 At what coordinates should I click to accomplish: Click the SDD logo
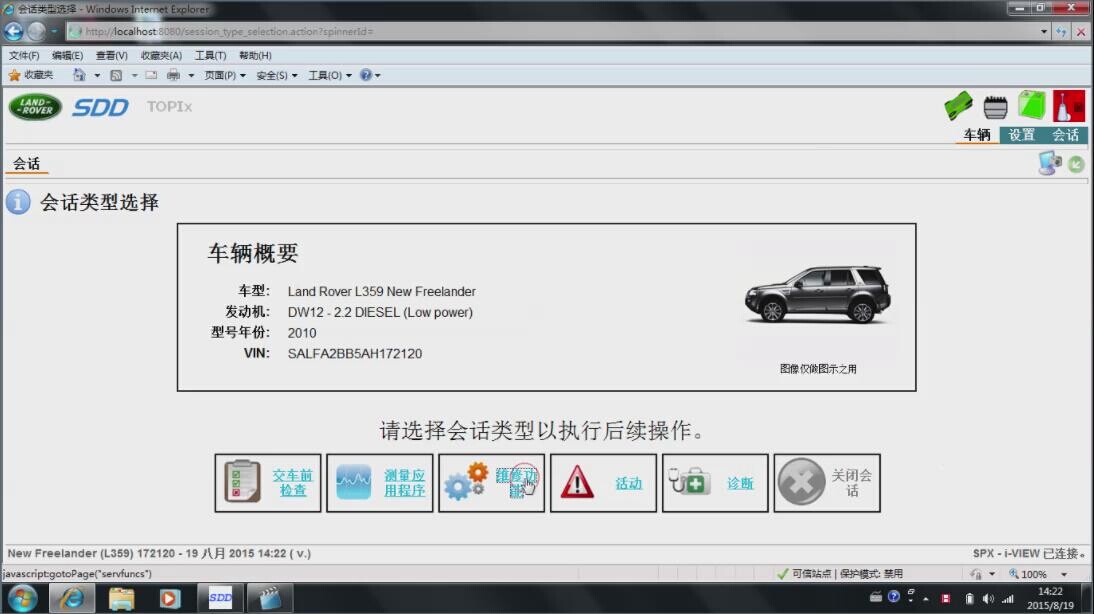tap(100, 107)
